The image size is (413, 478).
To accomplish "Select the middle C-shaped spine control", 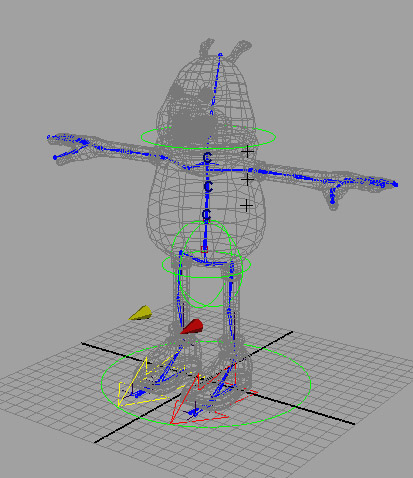I will point(208,186).
